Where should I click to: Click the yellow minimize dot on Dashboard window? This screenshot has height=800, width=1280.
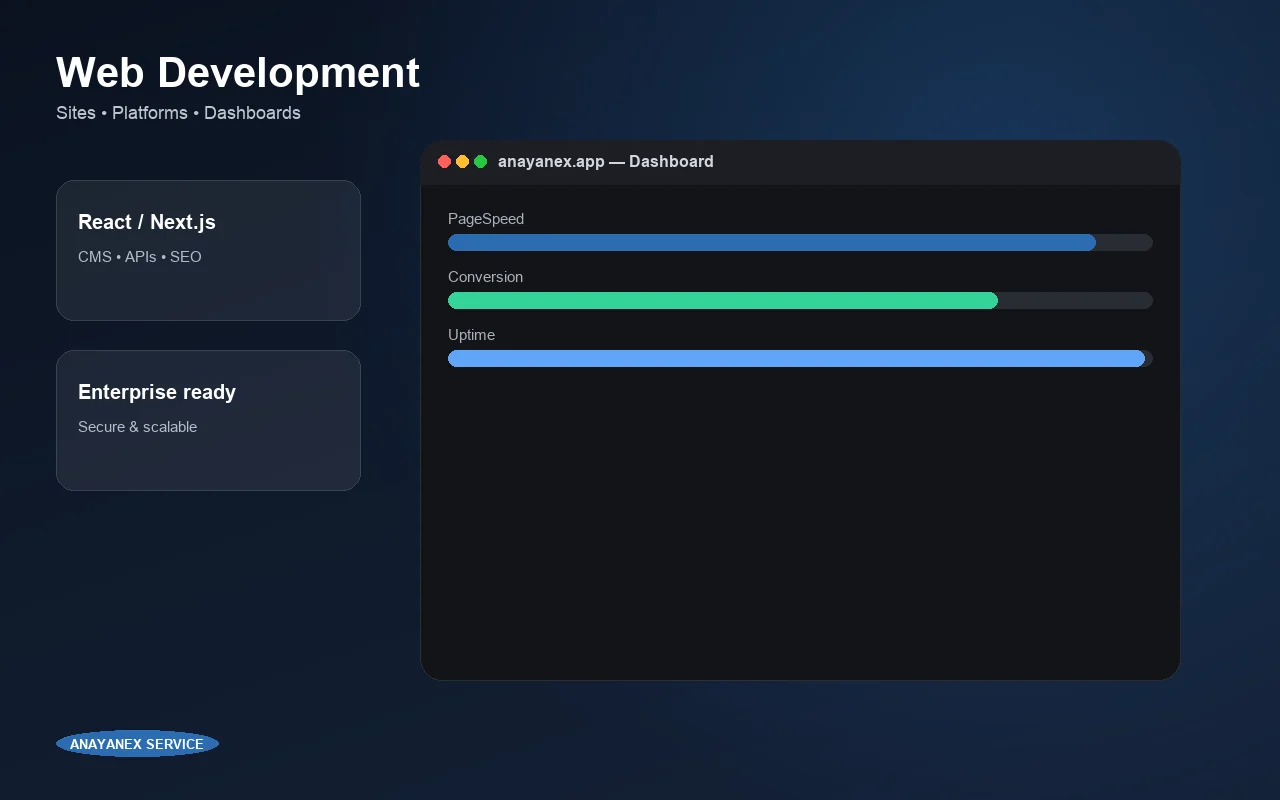click(462, 162)
